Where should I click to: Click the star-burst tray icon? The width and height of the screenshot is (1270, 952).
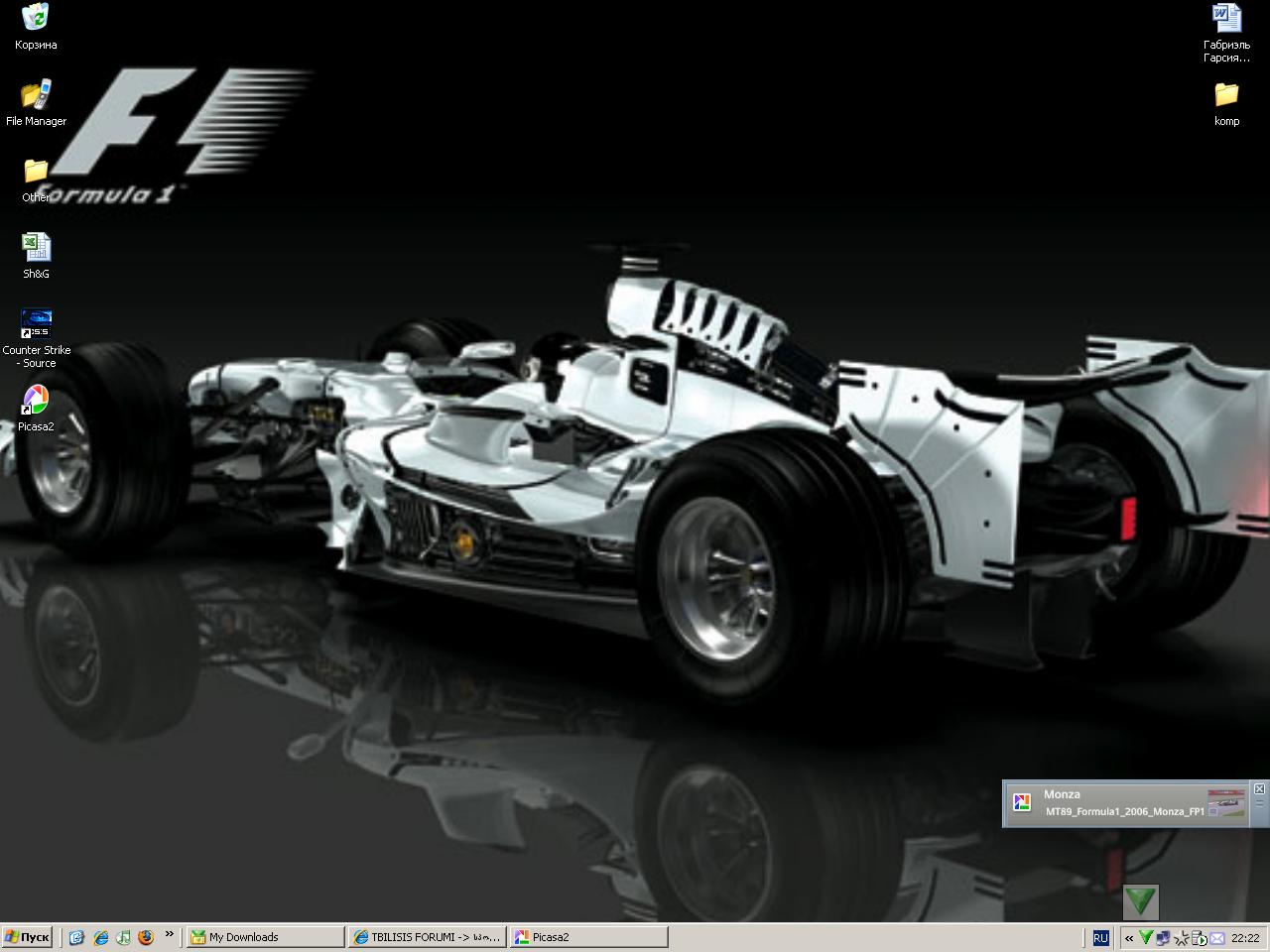(1181, 937)
